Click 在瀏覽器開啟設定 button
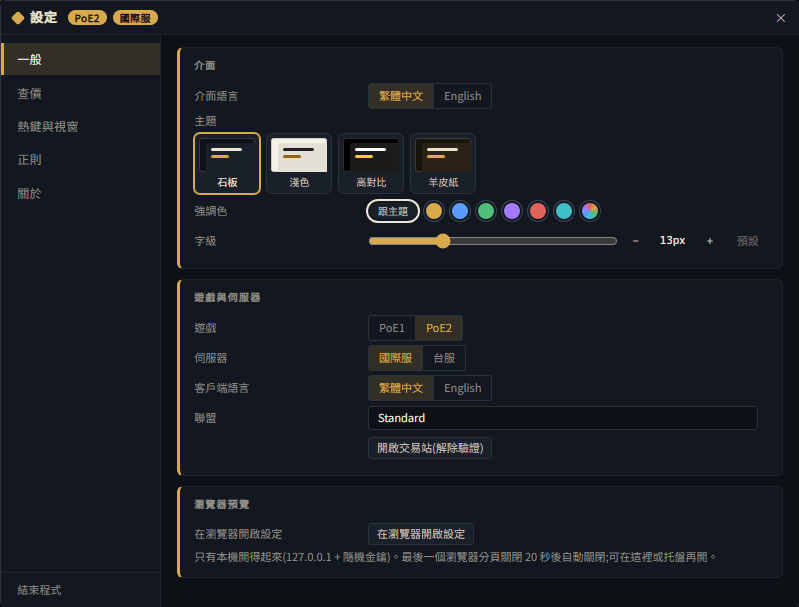This screenshot has width=799, height=607. tap(420, 534)
